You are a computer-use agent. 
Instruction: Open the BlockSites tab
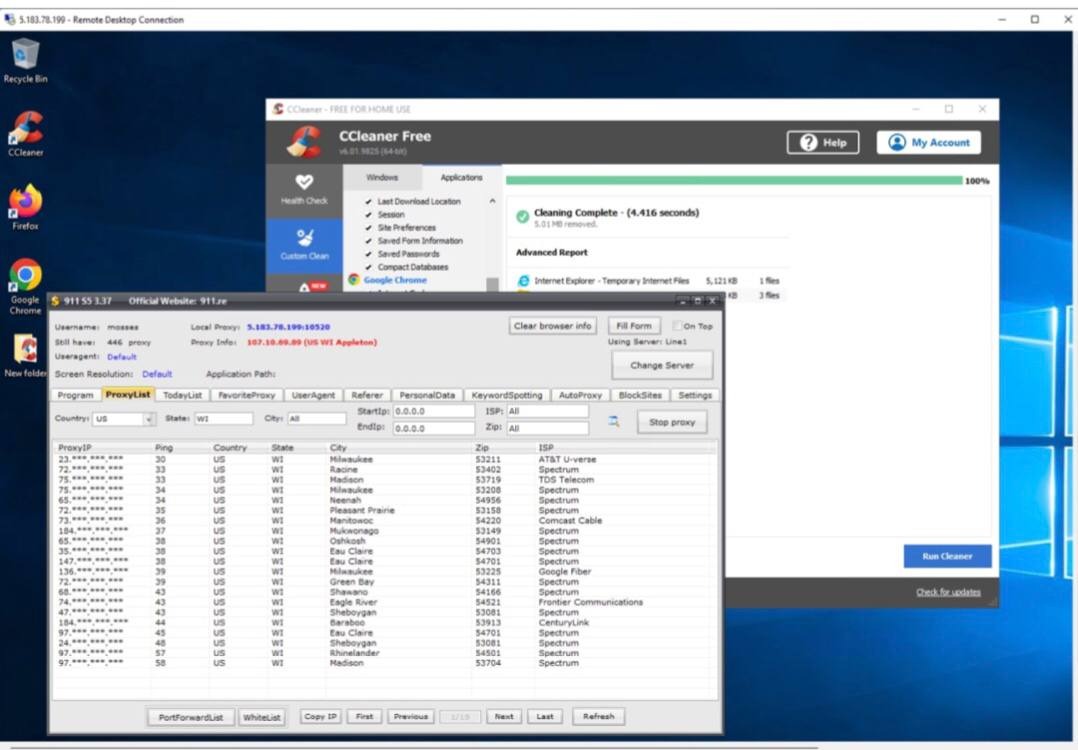tap(640, 395)
